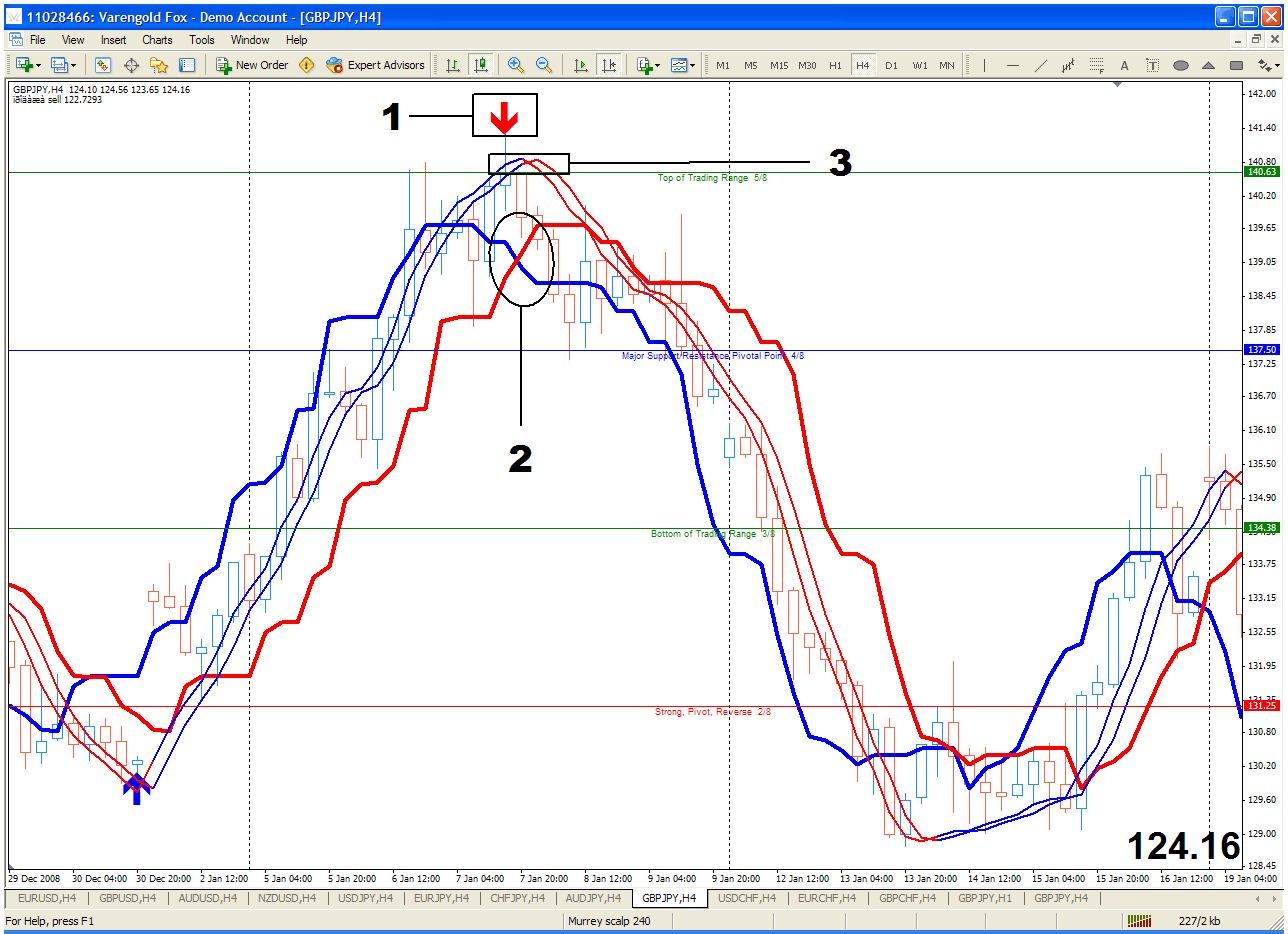The width and height of the screenshot is (1288, 934).
Task: Click the 'Top of Trading Range 5/8' label
Action: [x=713, y=178]
